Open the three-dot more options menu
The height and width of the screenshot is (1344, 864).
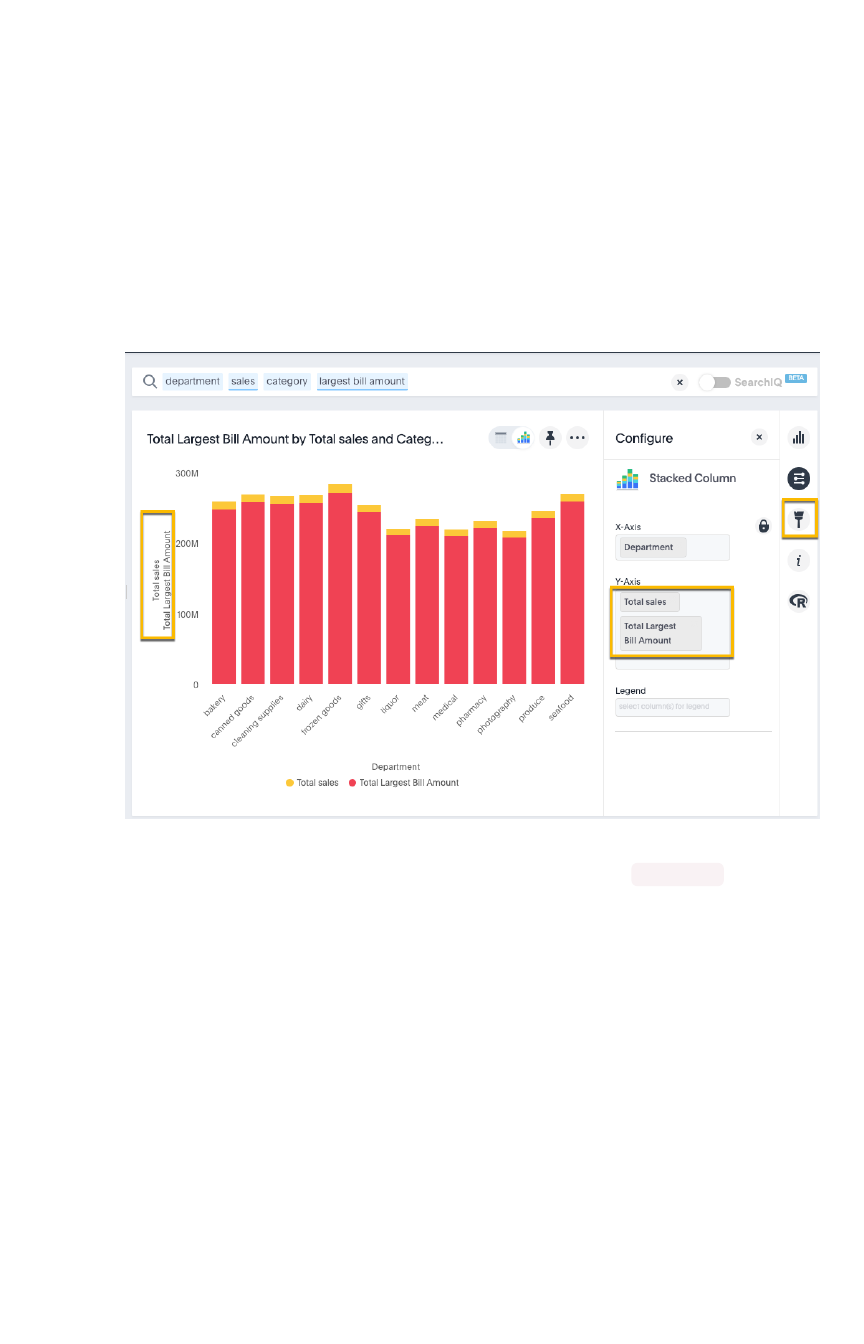(577, 437)
